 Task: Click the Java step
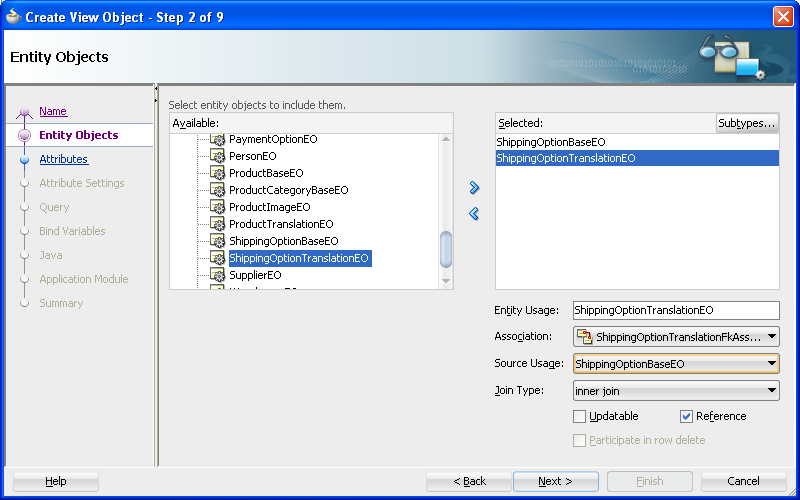51,255
